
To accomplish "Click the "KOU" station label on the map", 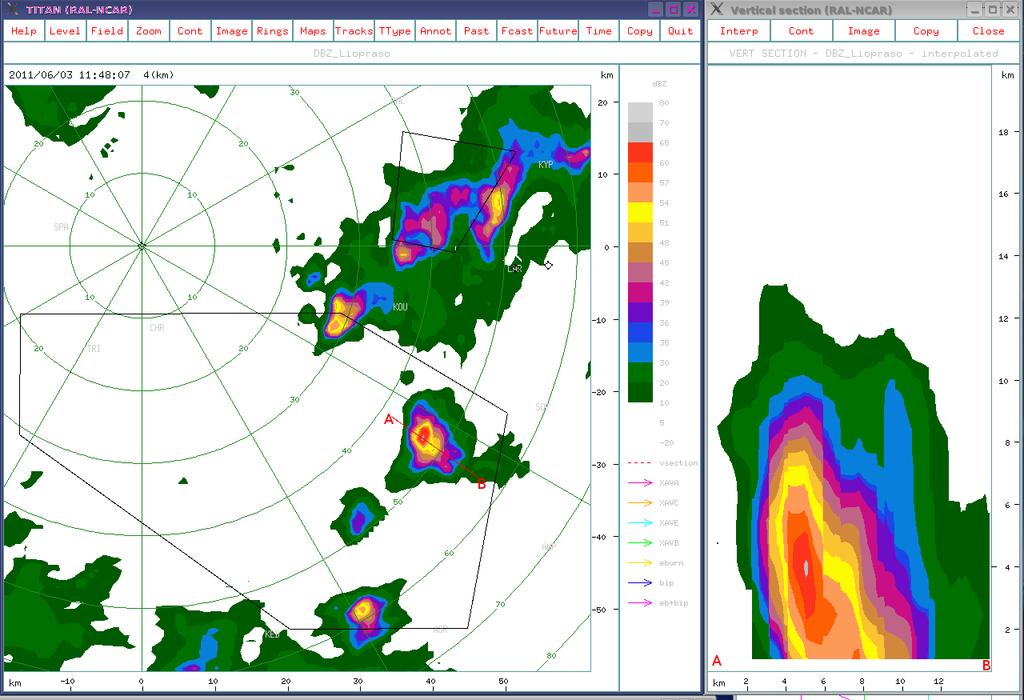I will [400, 307].
